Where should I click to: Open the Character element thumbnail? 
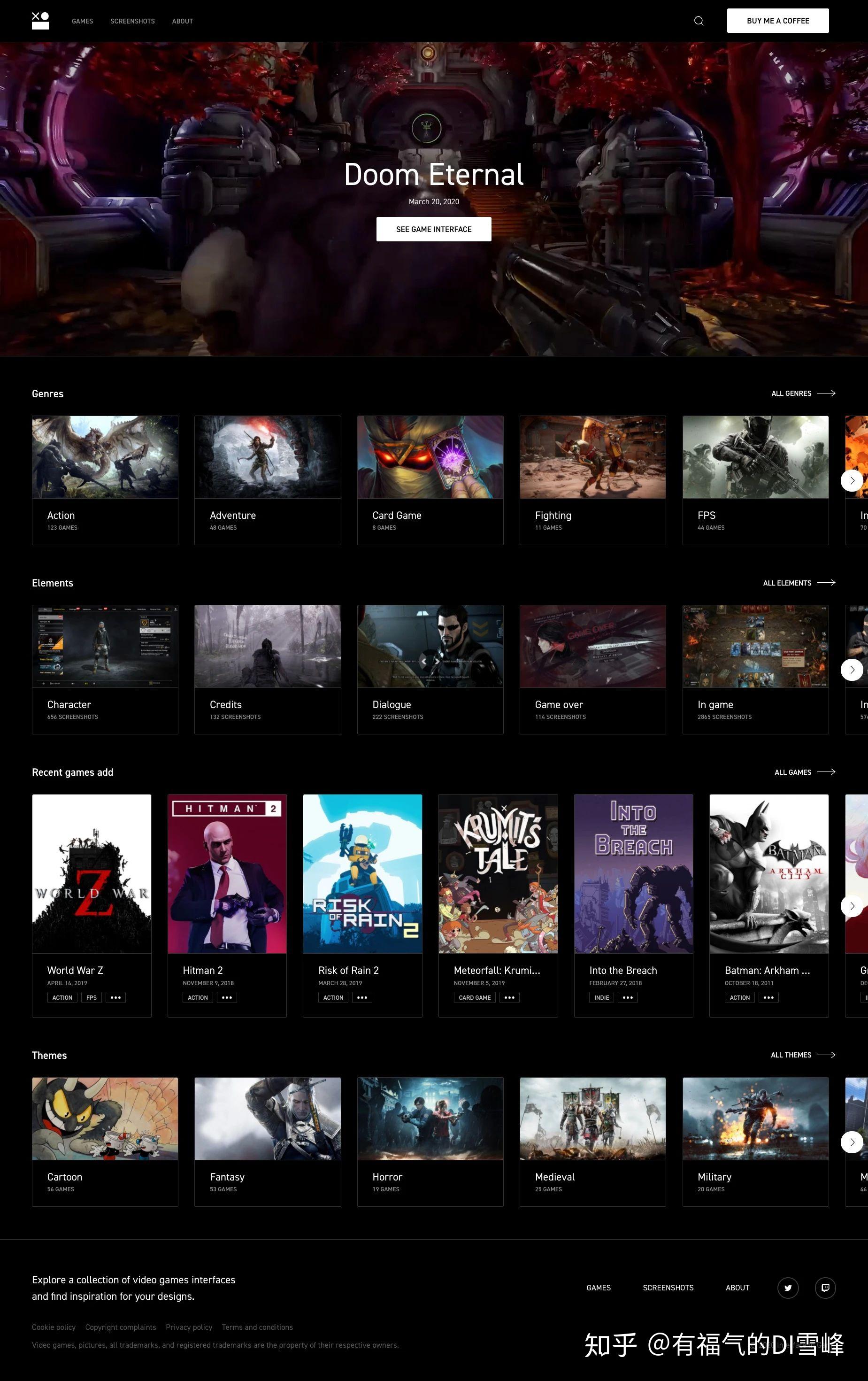coord(105,646)
